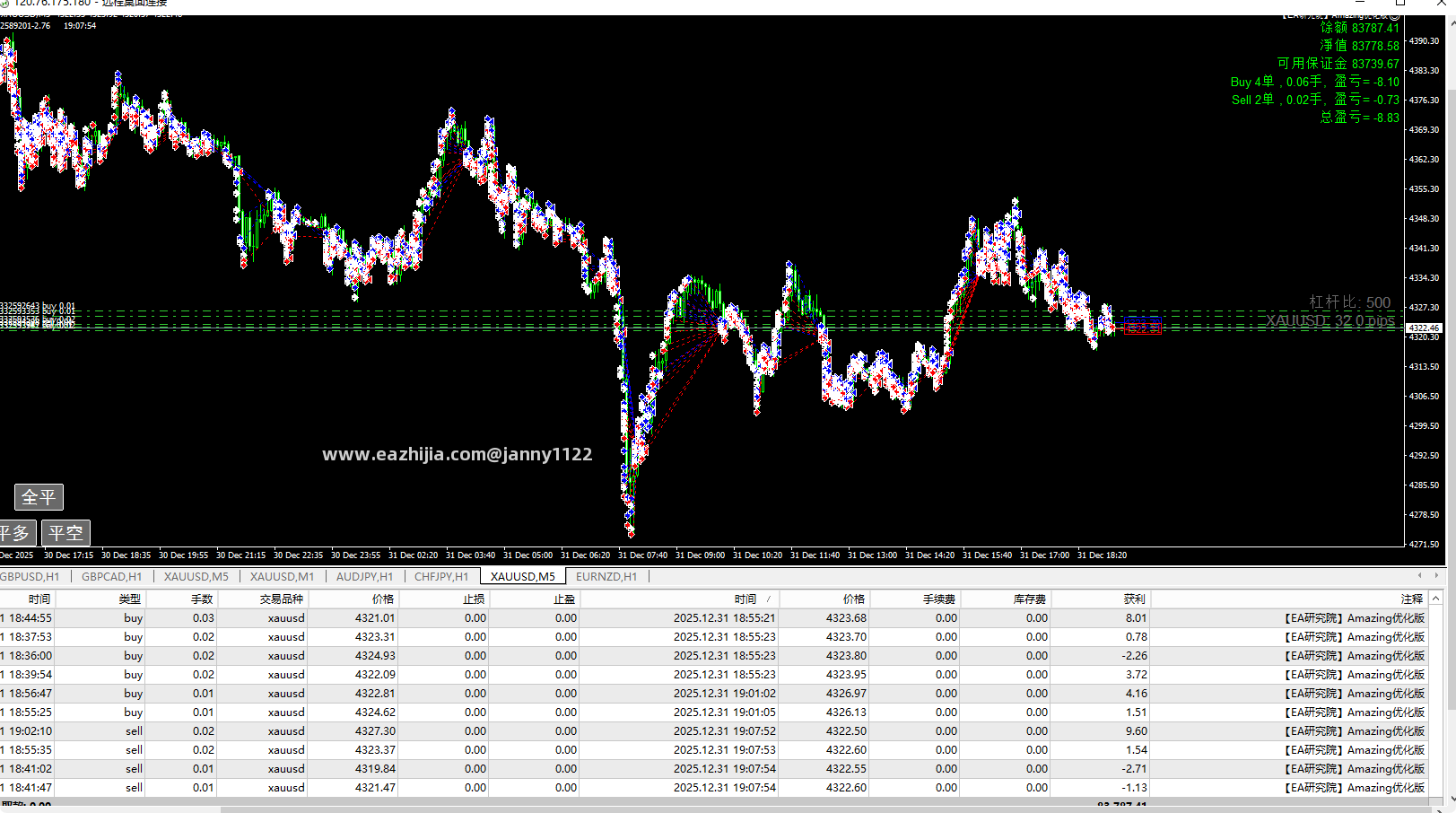Screen dimensions: 1456x813
Task: Click the Buy 4单 summary label
Action: tap(1314, 82)
